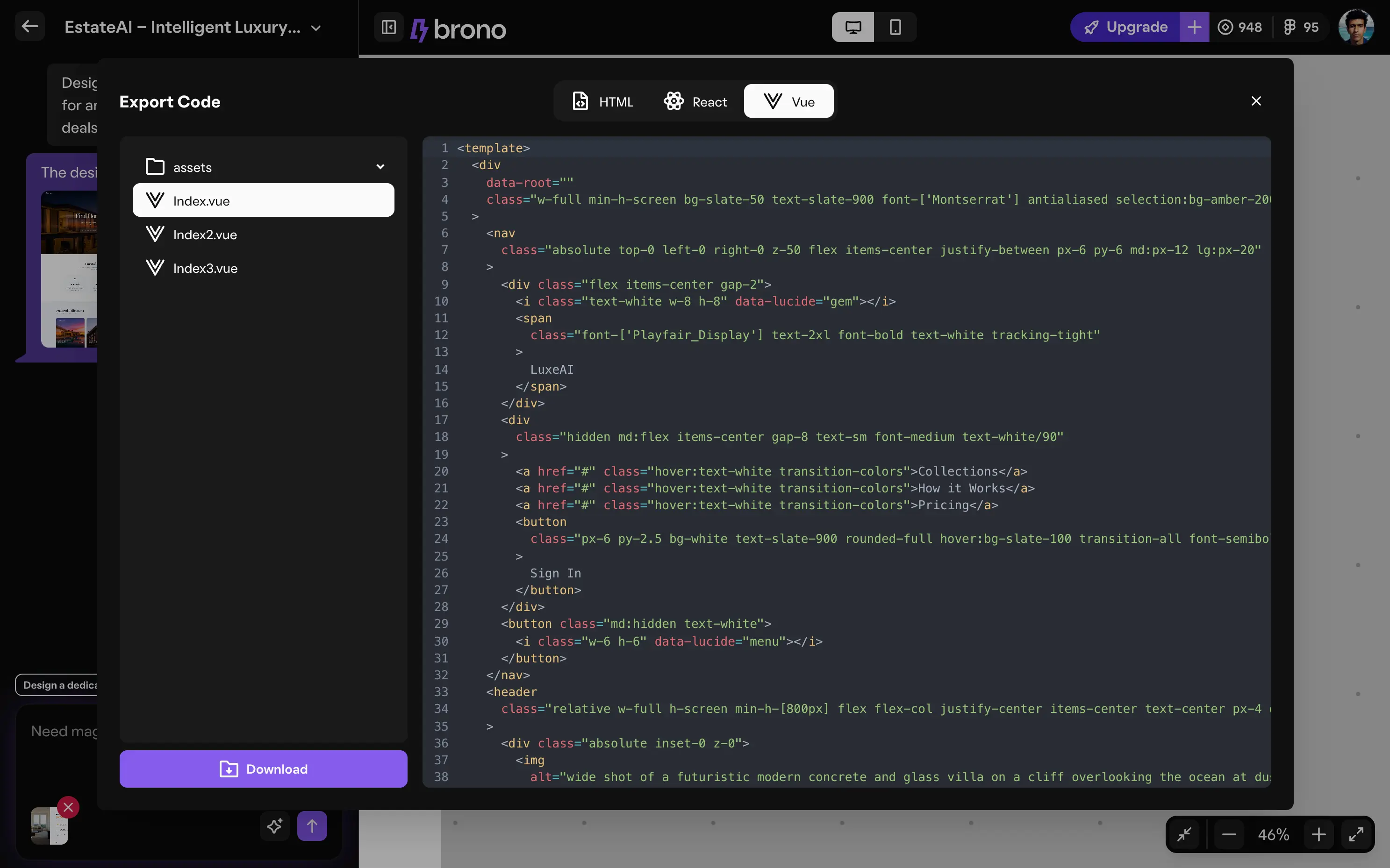
Task: Click the credits diamond icon showing 948
Action: (x=1226, y=27)
